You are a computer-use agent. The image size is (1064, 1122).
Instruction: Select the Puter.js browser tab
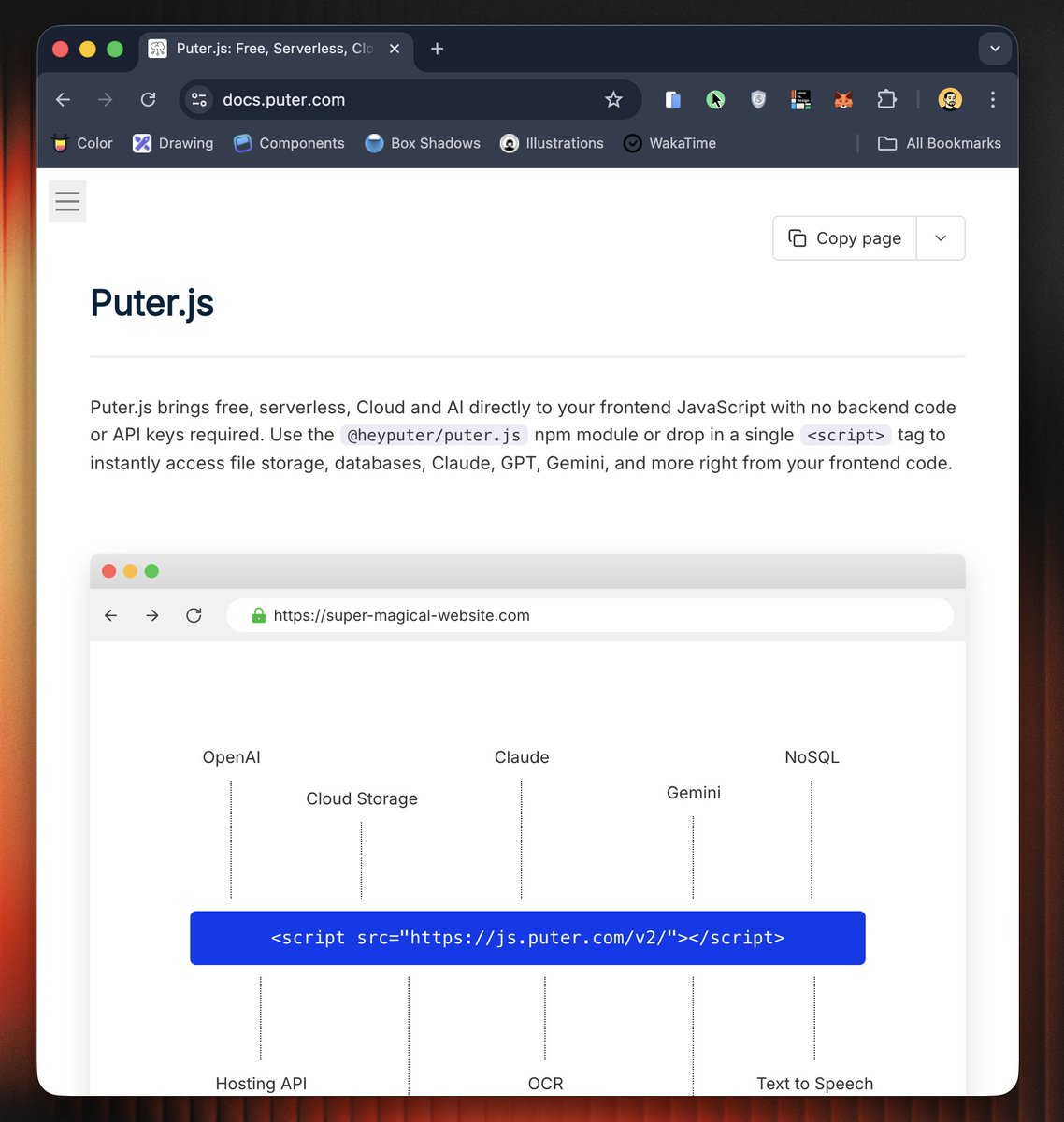tap(276, 49)
